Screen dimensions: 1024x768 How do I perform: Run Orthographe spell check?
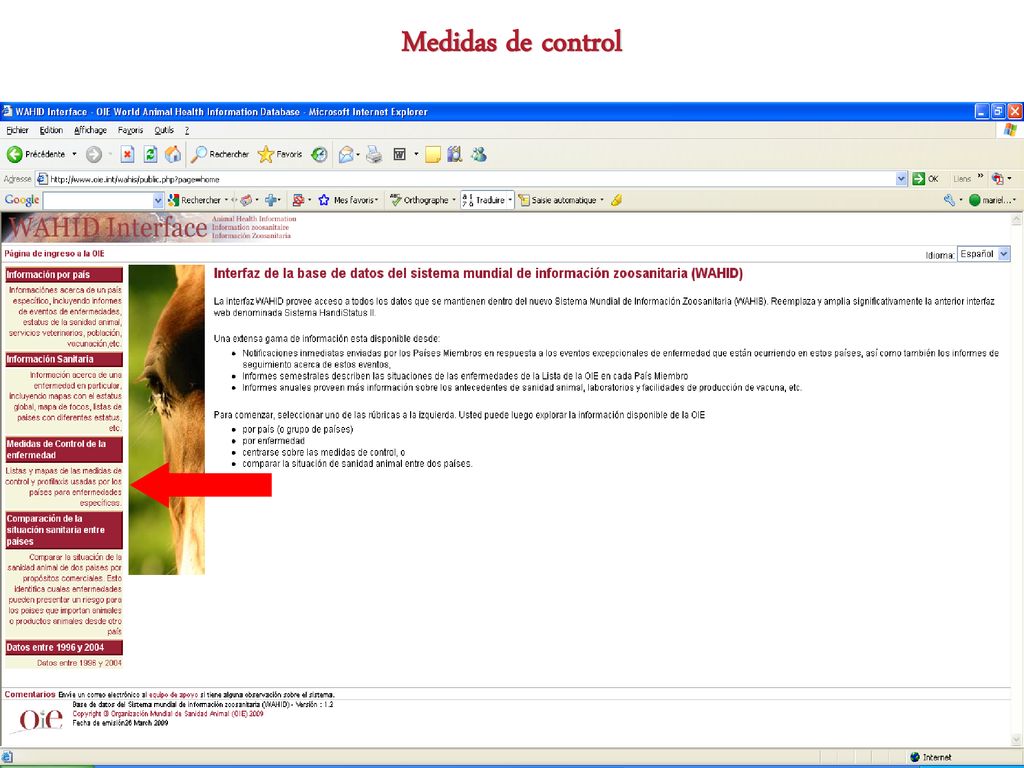[419, 200]
